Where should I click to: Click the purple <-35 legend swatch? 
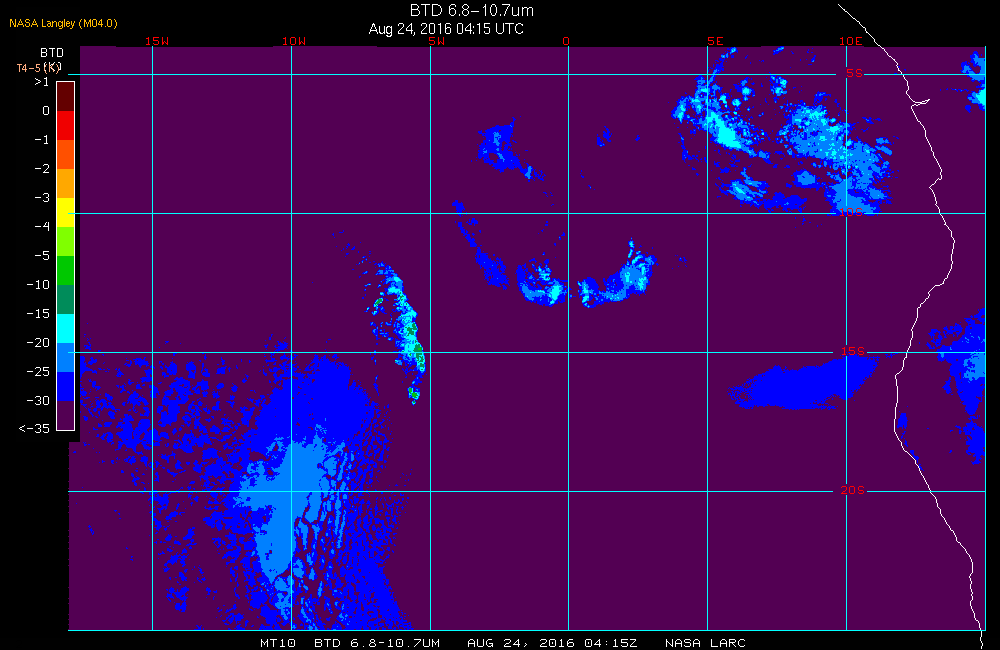(66, 415)
